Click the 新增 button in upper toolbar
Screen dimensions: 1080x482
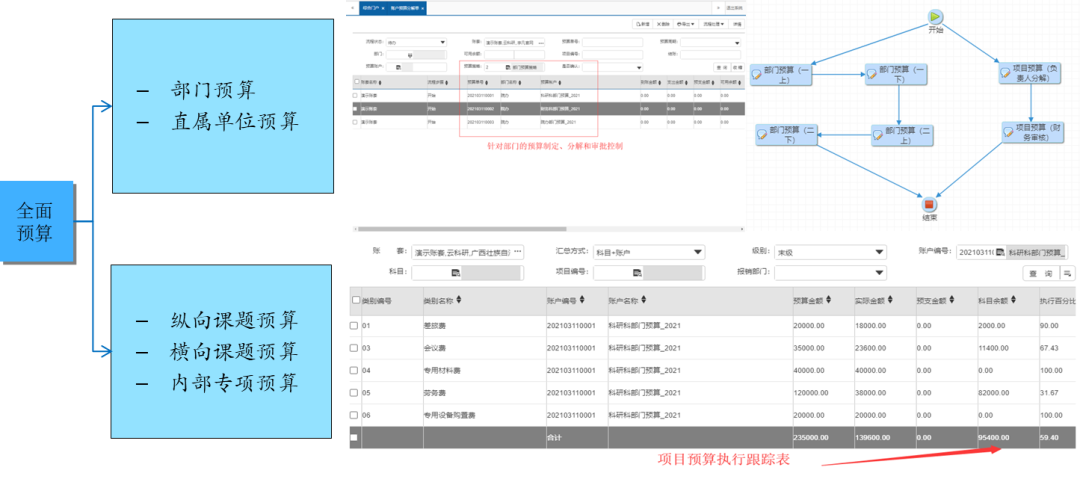[x=643, y=24]
